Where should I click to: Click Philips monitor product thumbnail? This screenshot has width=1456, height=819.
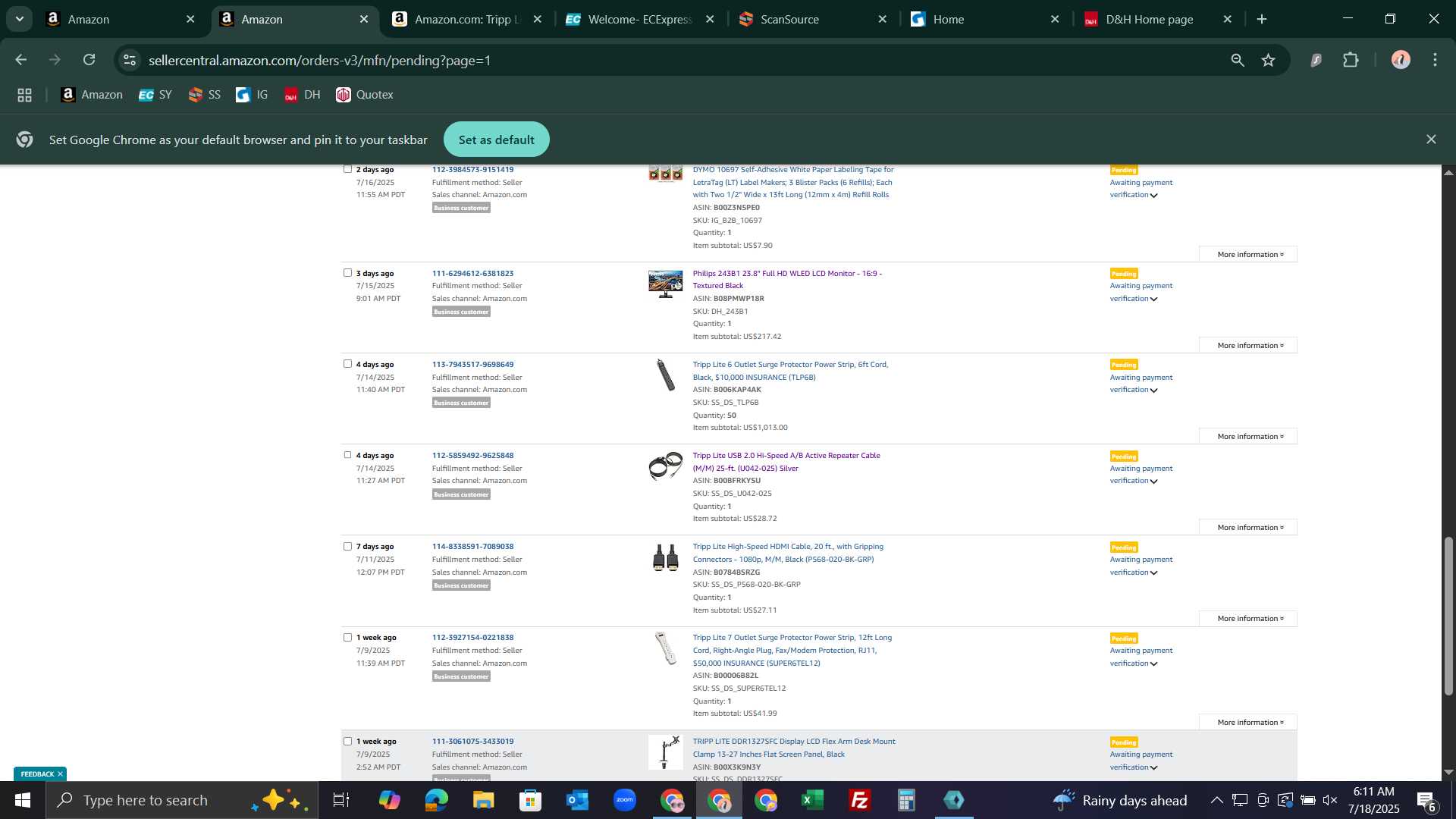(x=665, y=284)
